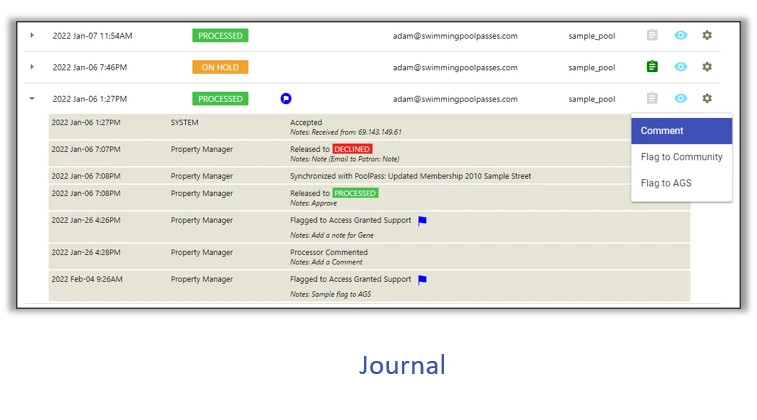Image resolution: width=757 pixels, height=420 pixels.
Task: Expand the 2022 Jan-06 7:46PM record
Action: pyautogui.click(x=32, y=67)
